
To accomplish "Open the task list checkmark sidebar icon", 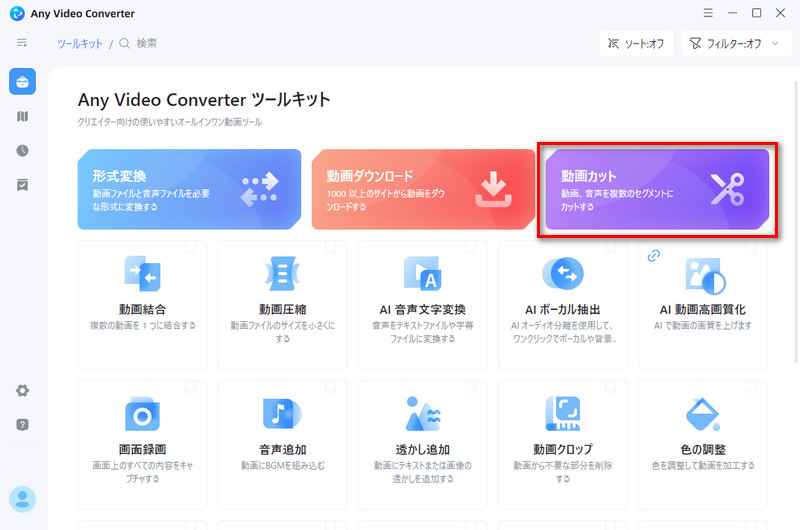I will tap(22, 185).
